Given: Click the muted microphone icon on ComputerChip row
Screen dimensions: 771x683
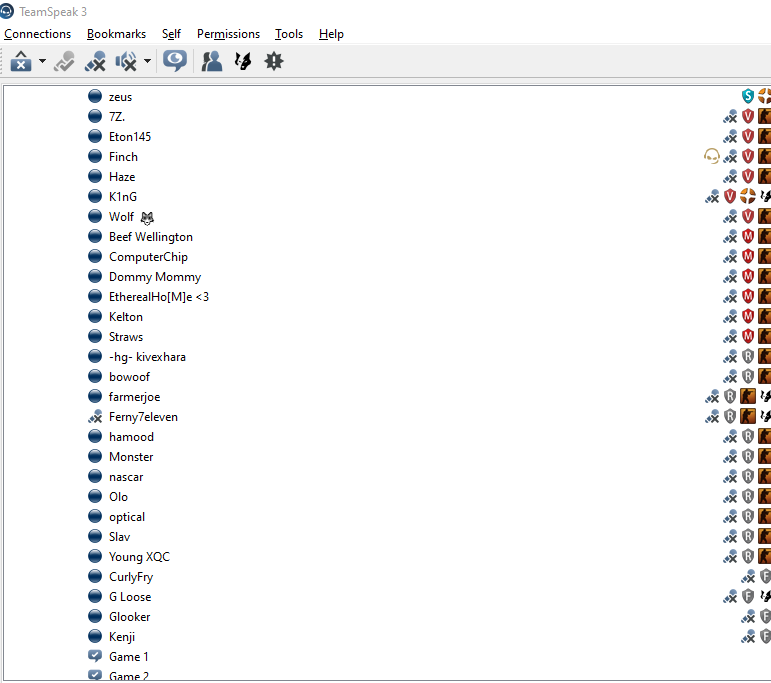Looking at the screenshot, I should pos(730,256).
